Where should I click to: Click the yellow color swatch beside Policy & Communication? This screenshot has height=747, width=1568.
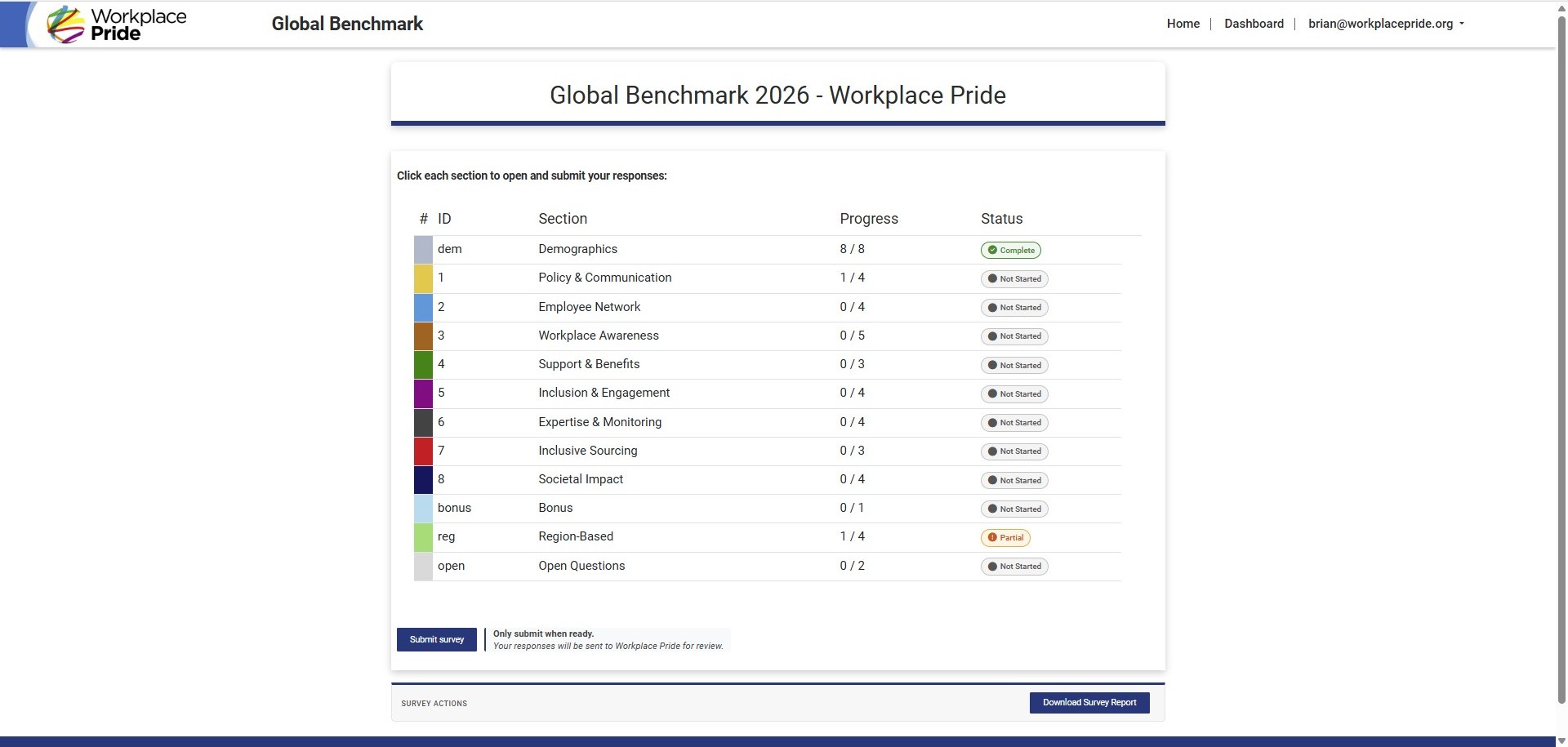424,278
